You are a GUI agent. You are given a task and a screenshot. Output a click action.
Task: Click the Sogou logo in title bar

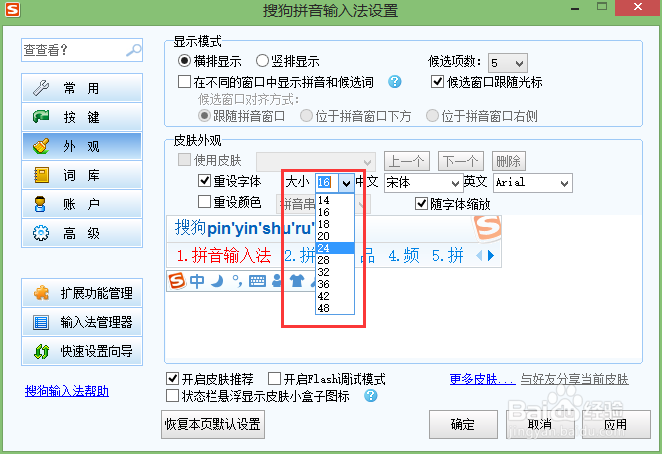coord(12,9)
